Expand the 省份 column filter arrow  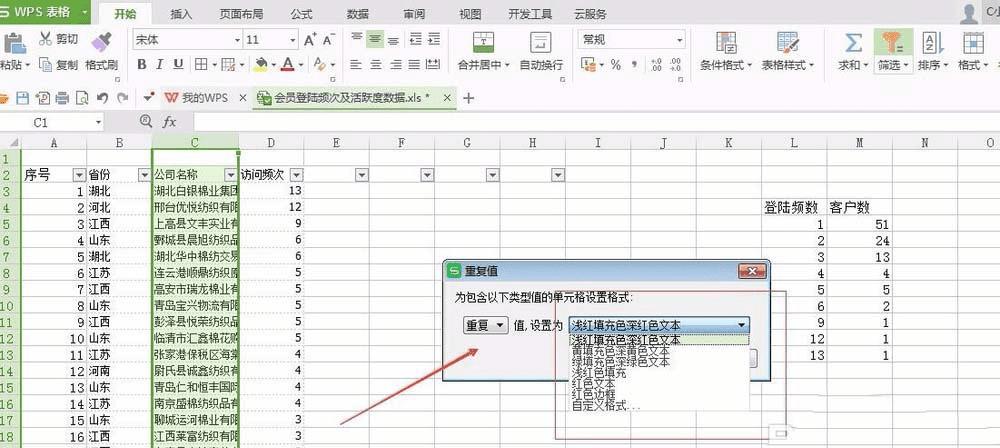tap(144, 175)
